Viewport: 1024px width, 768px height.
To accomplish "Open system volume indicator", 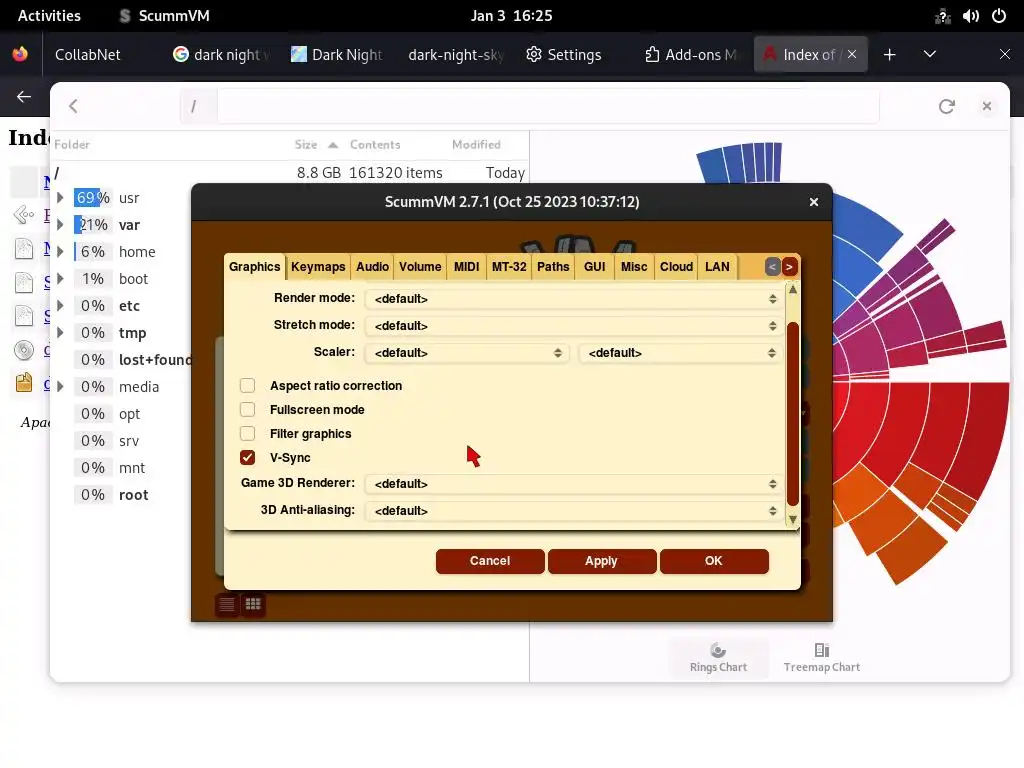I will pos(970,16).
